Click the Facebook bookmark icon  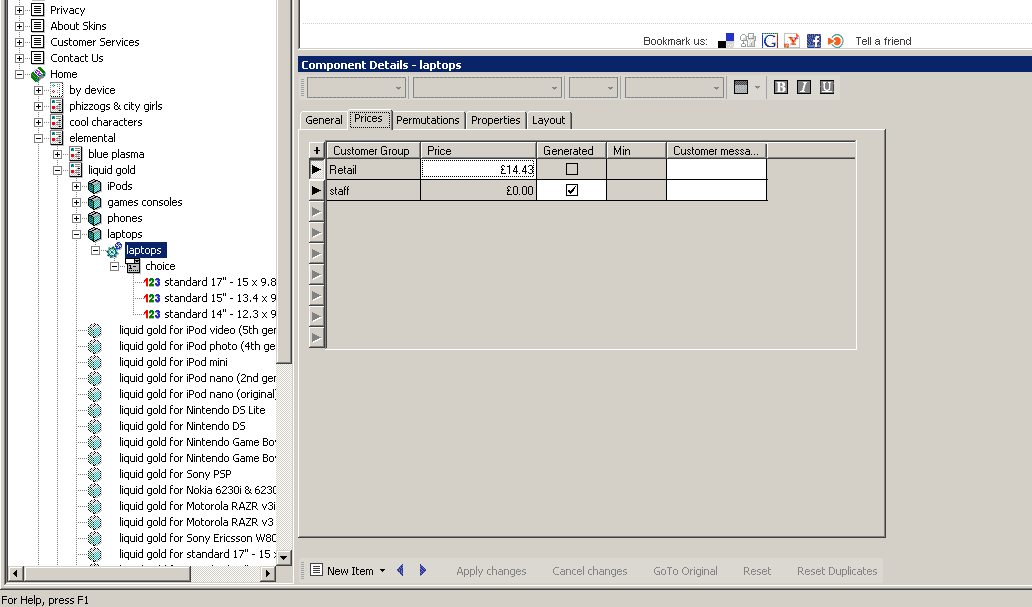pos(813,41)
